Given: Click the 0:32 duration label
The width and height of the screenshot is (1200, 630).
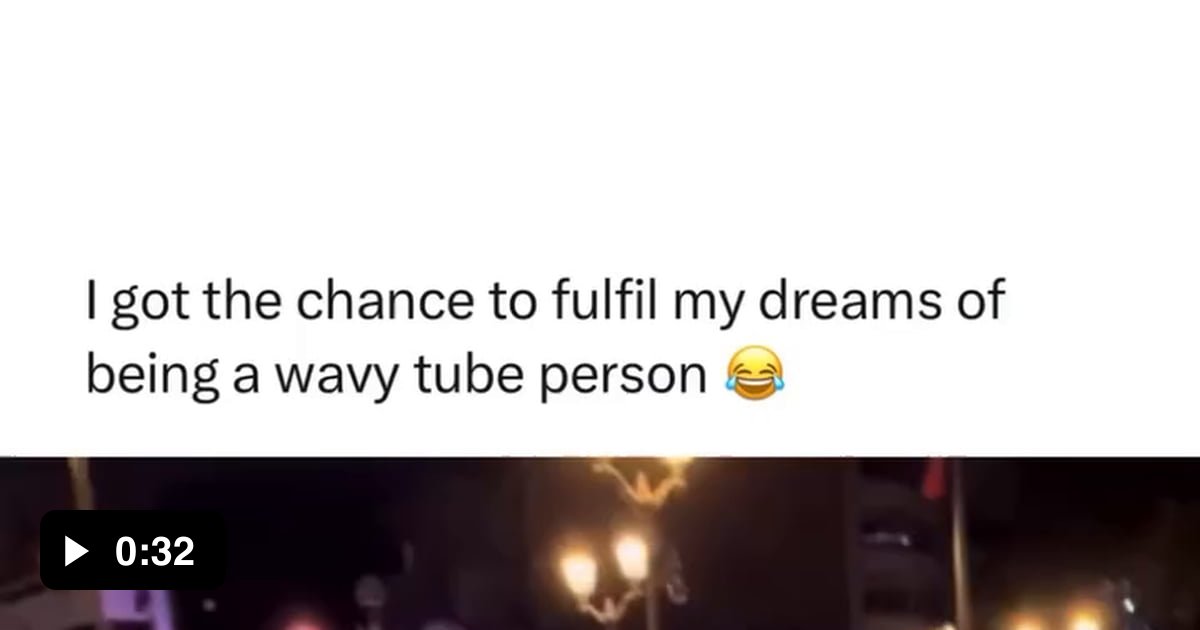Looking at the screenshot, I should (x=155, y=551).
